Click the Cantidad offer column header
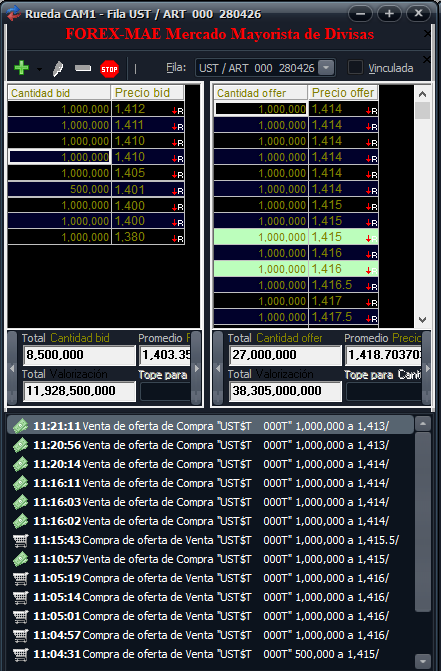Image resolution: width=441 pixels, height=671 pixels. tap(260, 93)
